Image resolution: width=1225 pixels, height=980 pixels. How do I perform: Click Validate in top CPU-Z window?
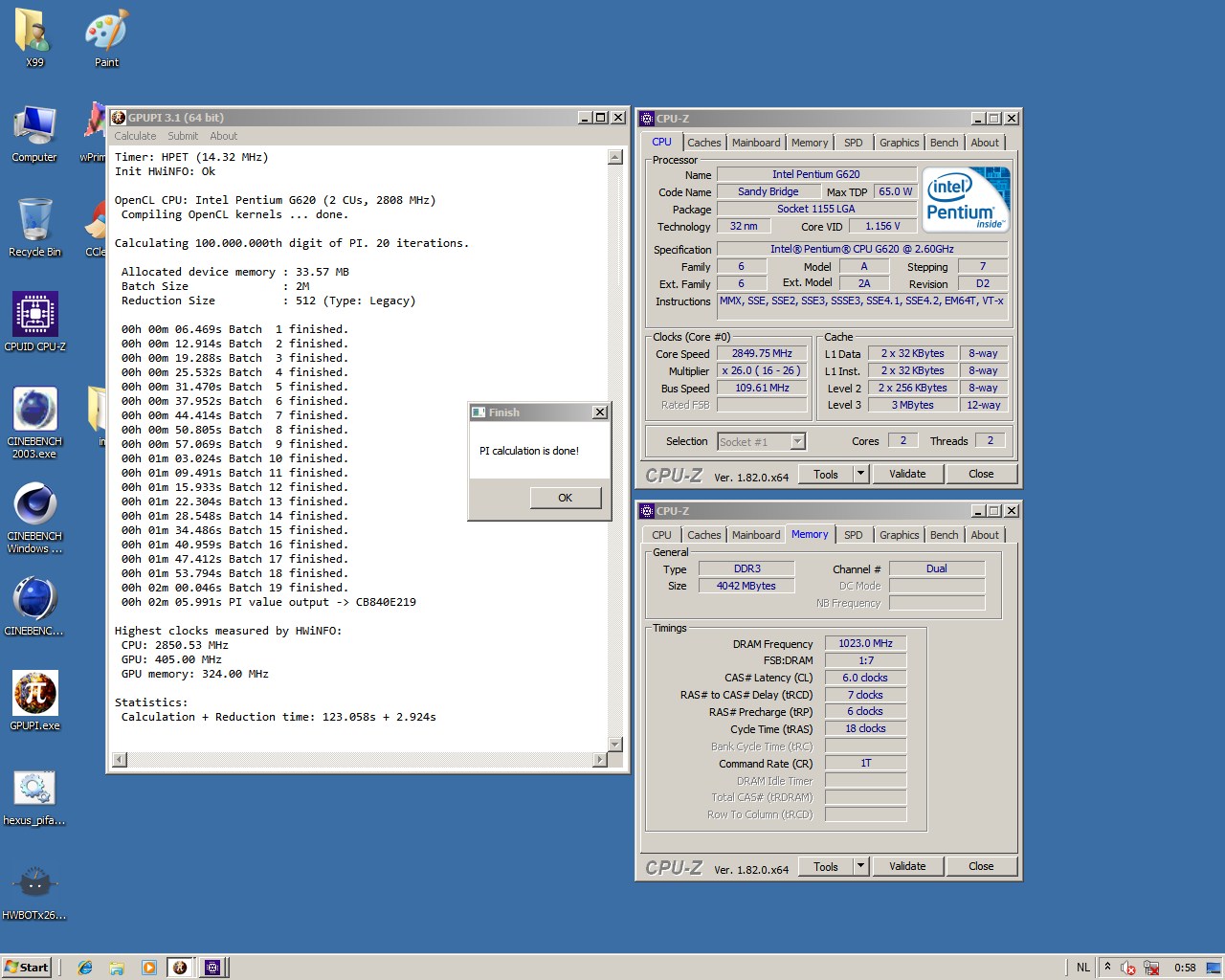pyautogui.click(x=907, y=474)
